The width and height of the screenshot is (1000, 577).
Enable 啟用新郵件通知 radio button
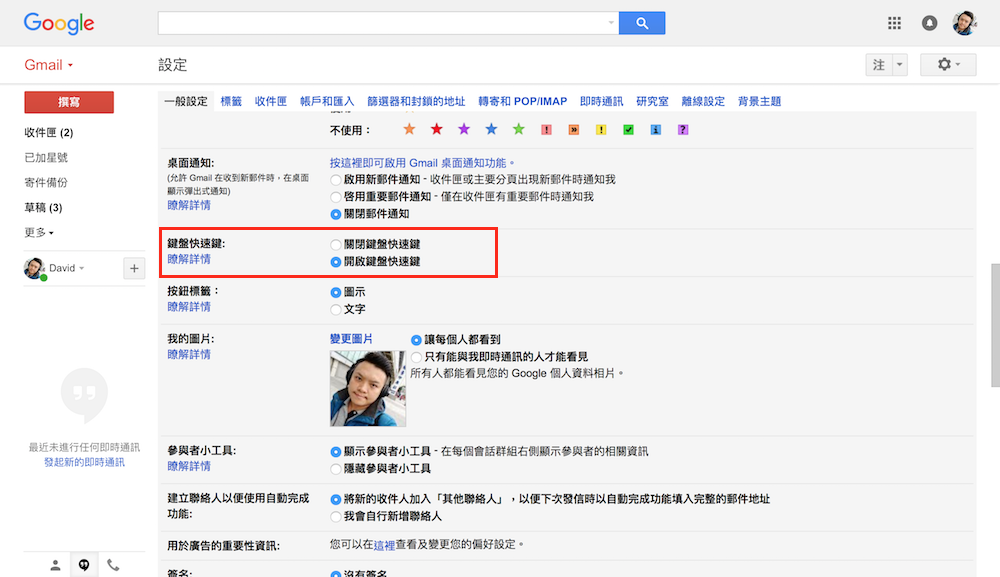point(336,180)
